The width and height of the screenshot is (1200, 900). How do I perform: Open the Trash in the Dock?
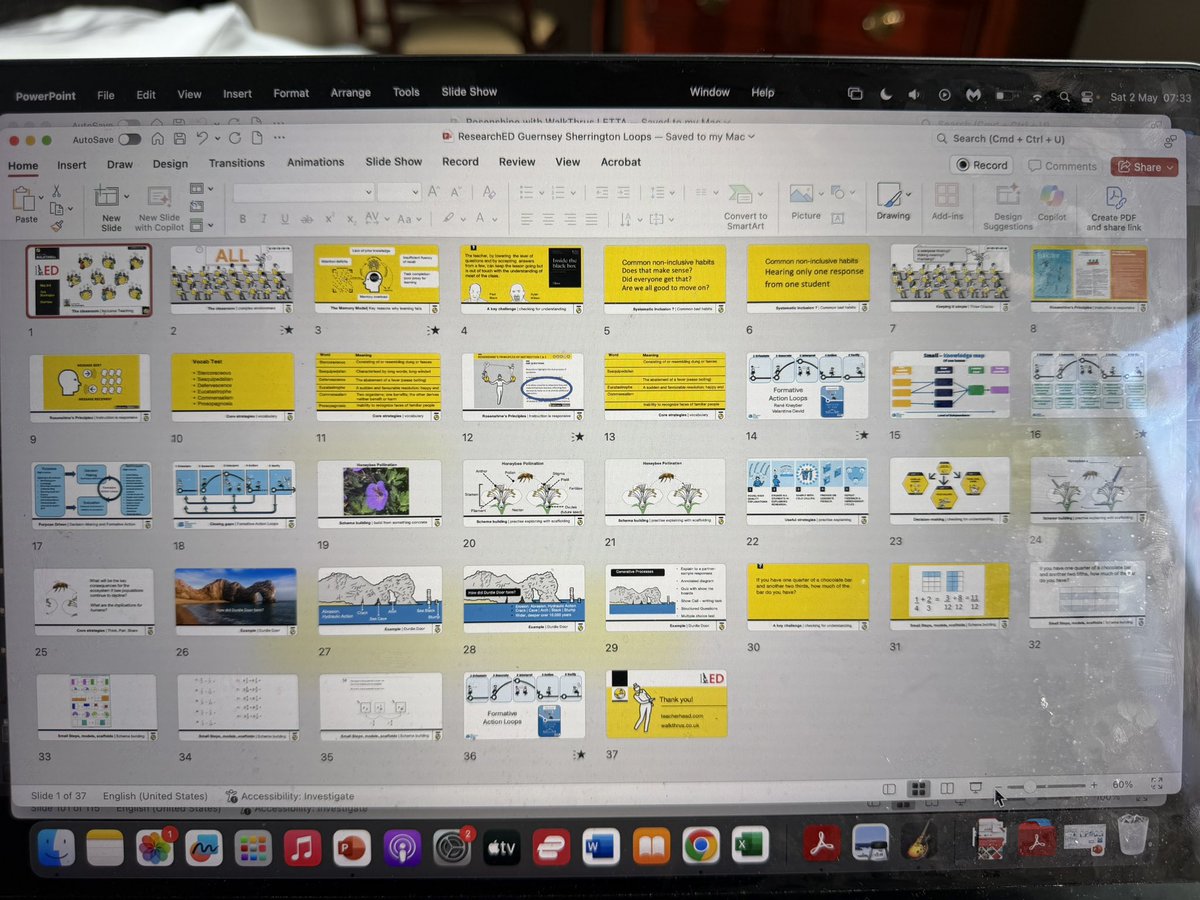[x=1133, y=836]
